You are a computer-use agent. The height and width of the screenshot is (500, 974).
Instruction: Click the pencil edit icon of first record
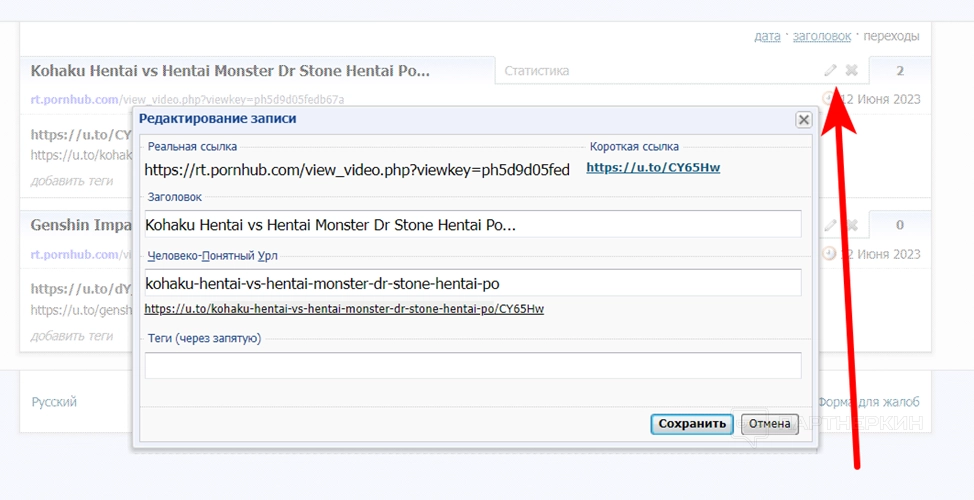click(830, 70)
